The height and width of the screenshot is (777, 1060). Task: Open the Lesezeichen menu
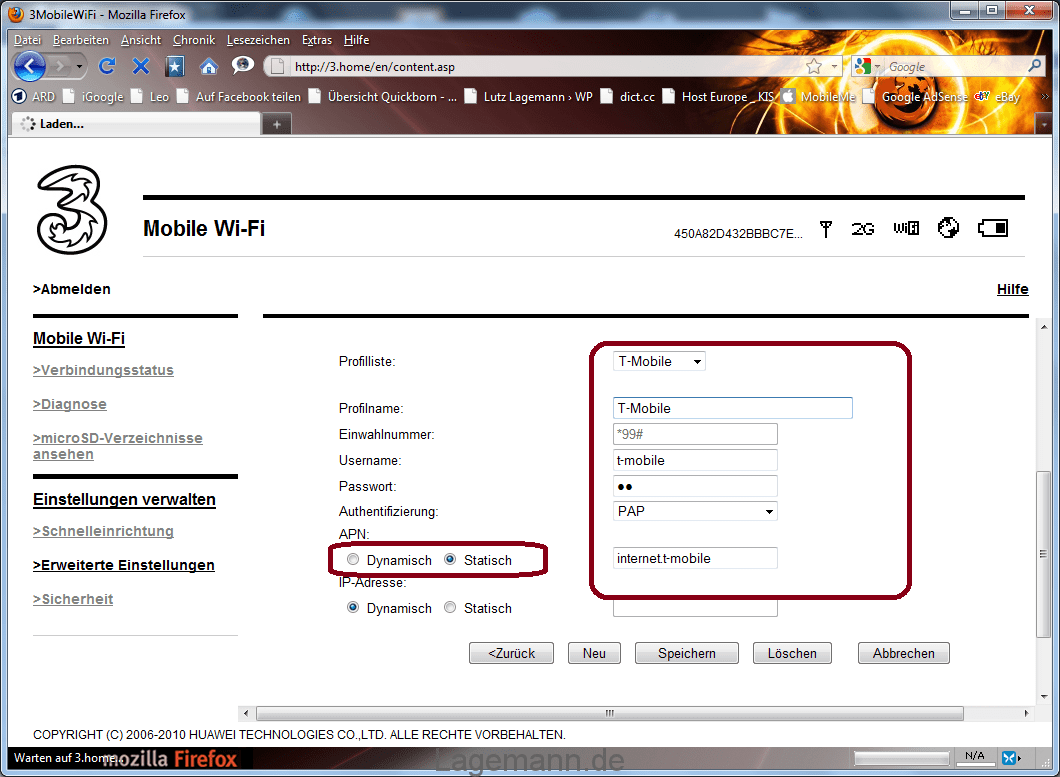coord(258,40)
